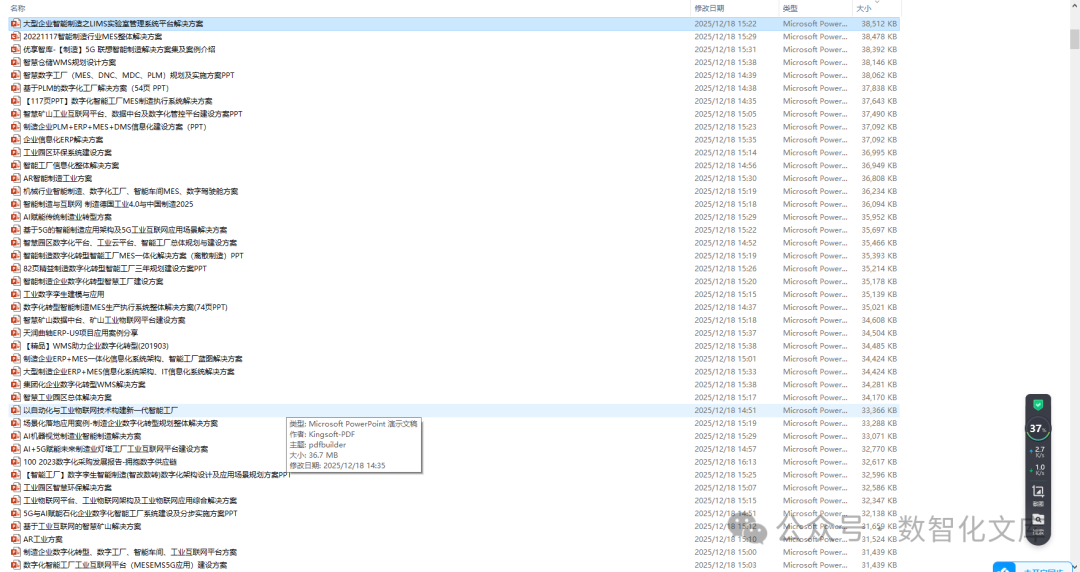The image size is (1080, 572).
Task: Click the 1.0 K/s download speed indicator
Action: [1038, 470]
